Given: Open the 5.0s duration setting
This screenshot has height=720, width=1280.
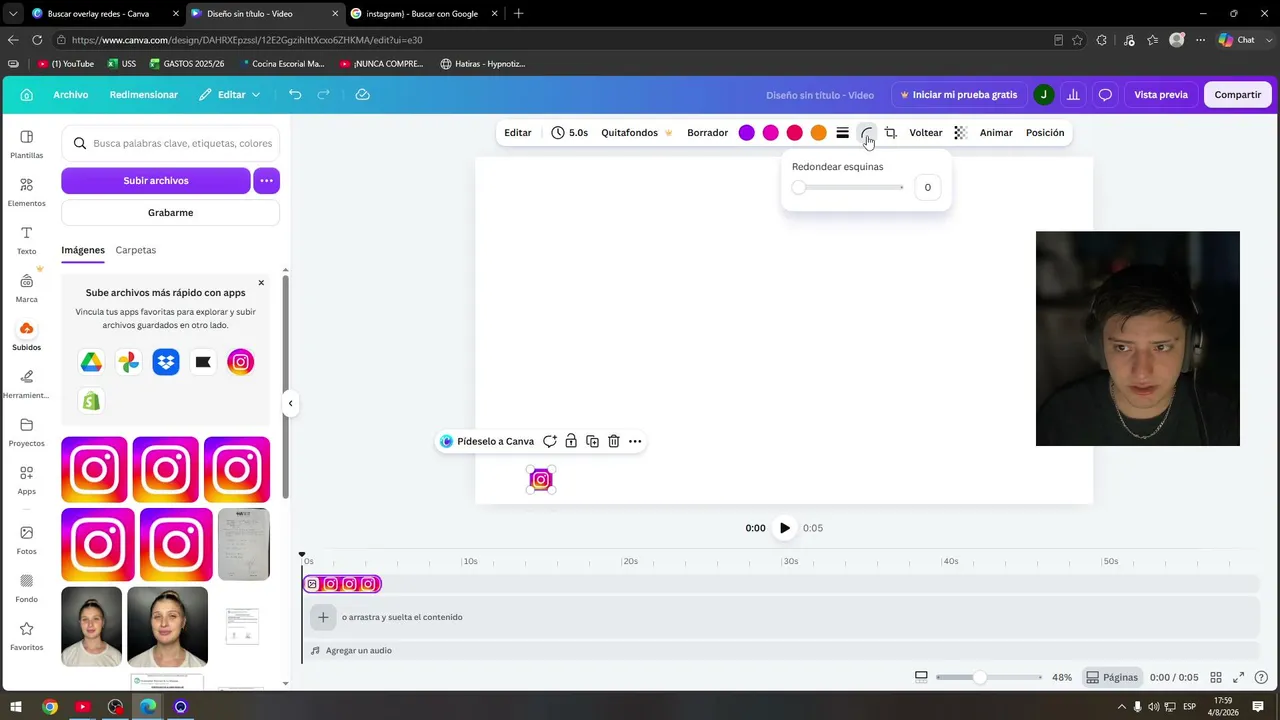Looking at the screenshot, I should [569, 133].
